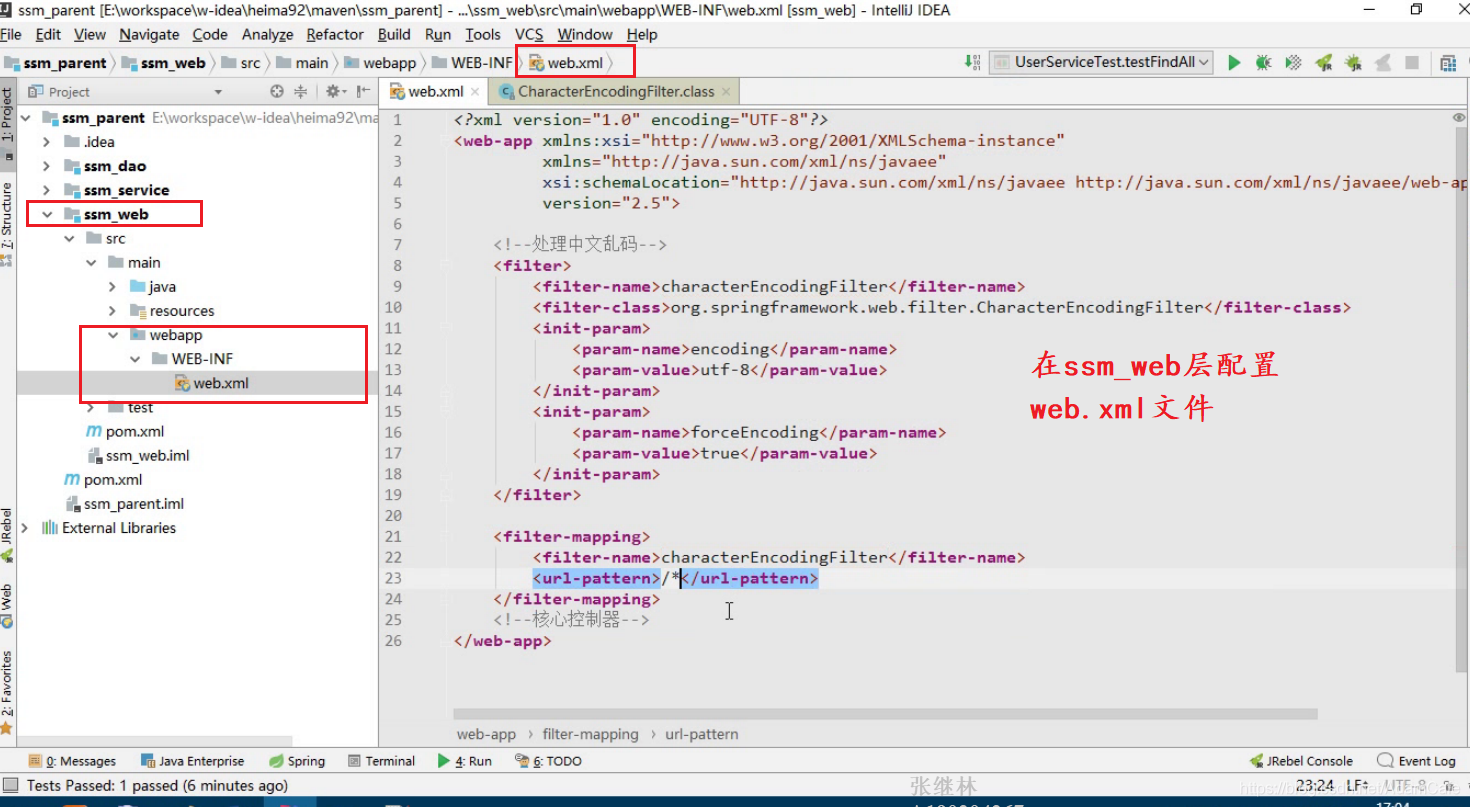The width and height of the screenshot is (1470, 807).
Task: Click filter-mapping in the editor breadcrumb
Action: tap(590, 734)
